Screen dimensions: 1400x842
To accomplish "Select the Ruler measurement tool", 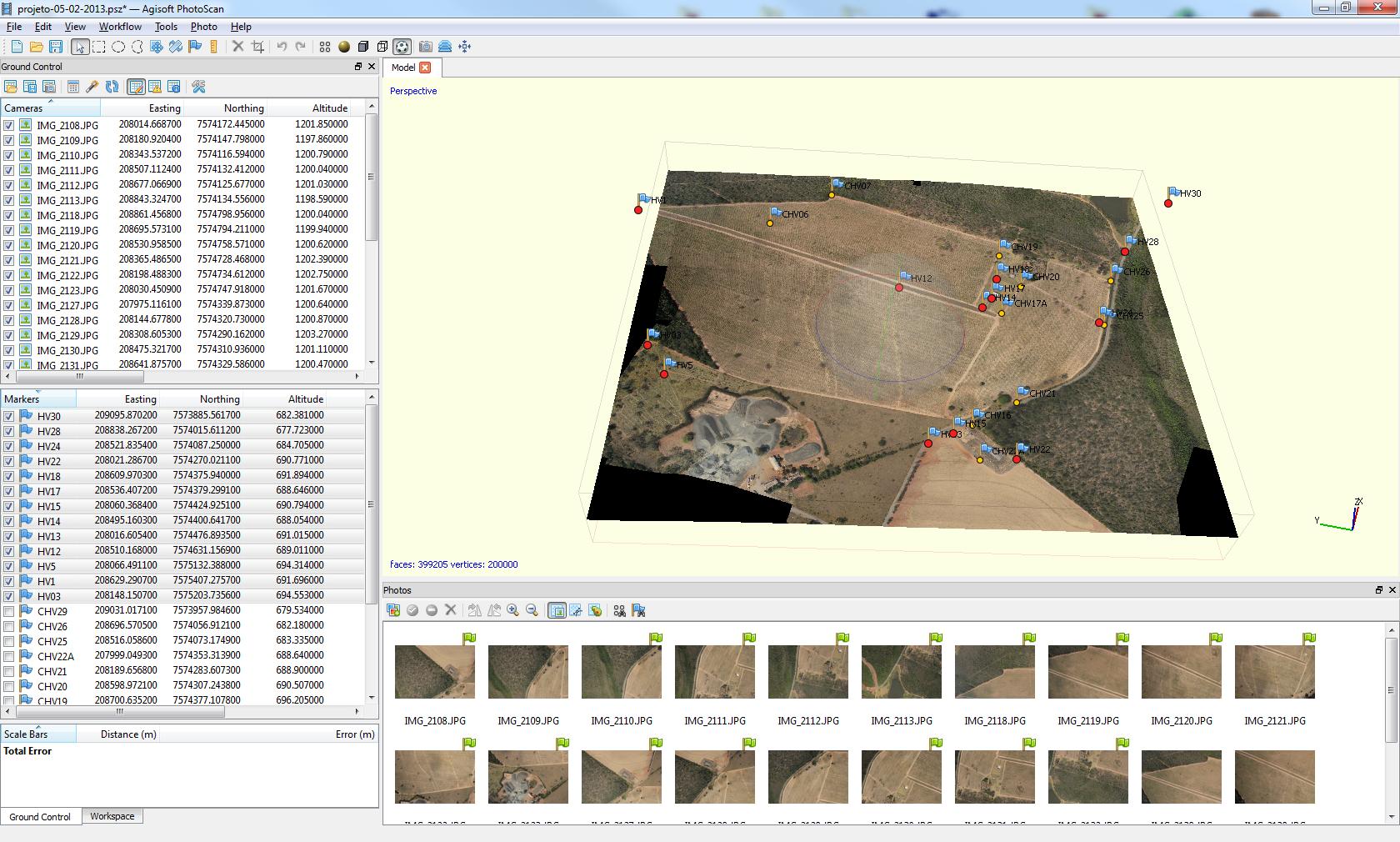I will click(x=214, y=47).
